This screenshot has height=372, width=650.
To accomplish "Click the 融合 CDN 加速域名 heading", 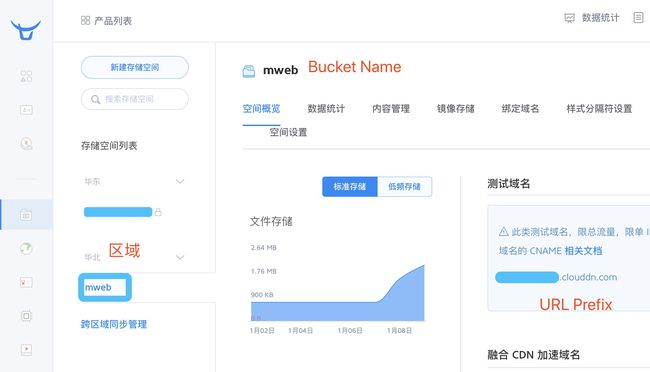I will [x=534, y=355].
